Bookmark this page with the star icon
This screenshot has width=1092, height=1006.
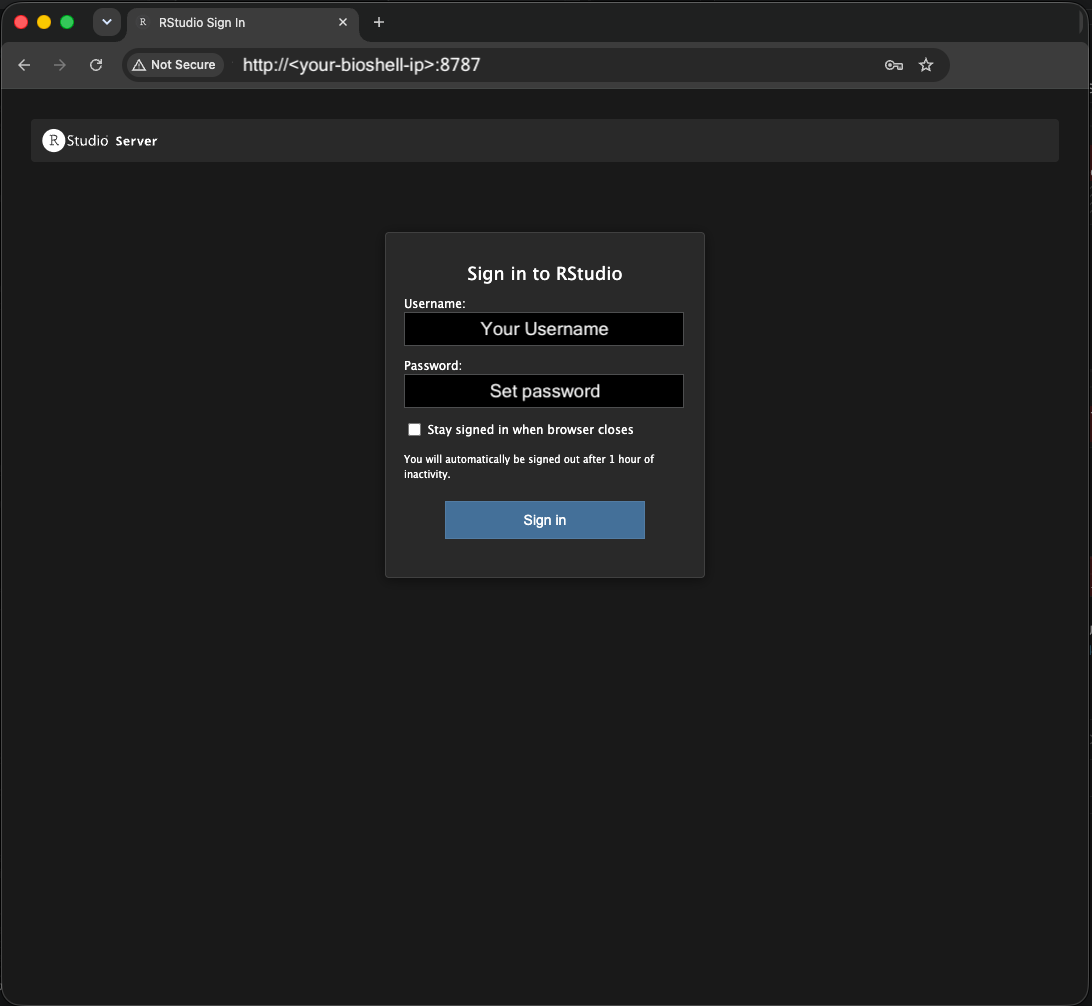click(926, 65)
